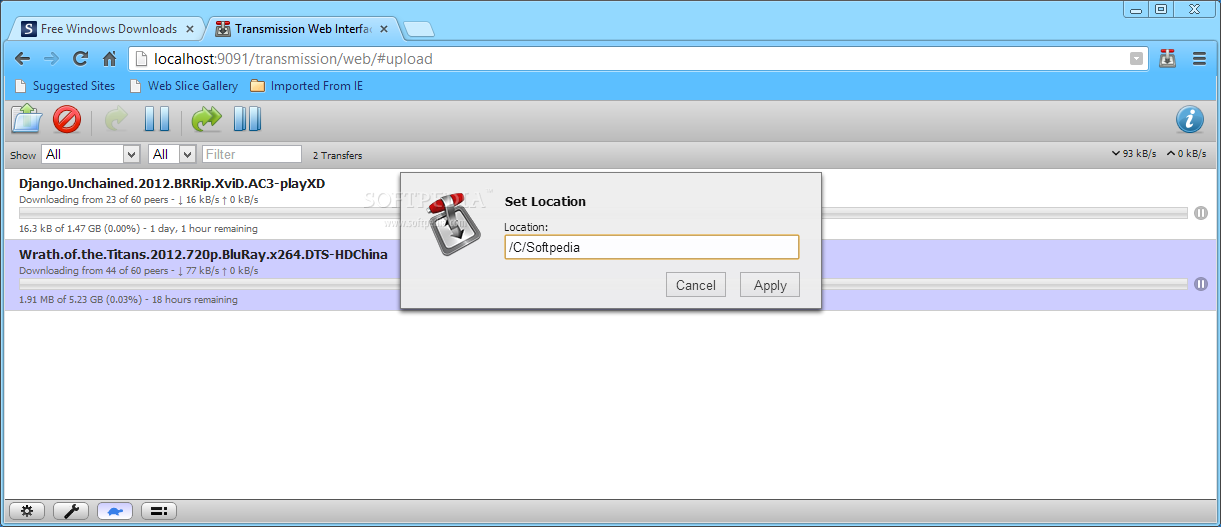The width and height of the screenshot is (1221, 527).
Task: Click '1.91 MB of 5.23 GB' status text
Action: click(128, 300)
